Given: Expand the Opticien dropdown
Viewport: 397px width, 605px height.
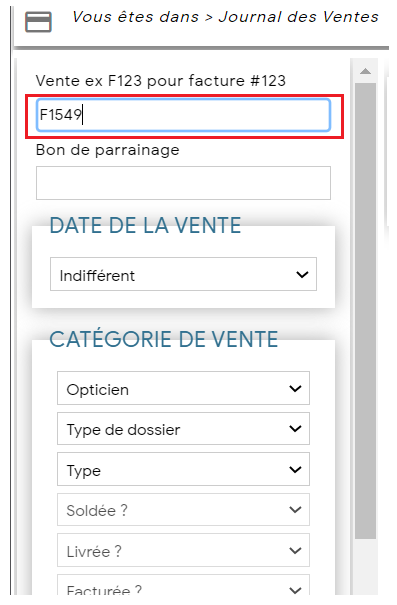Looking at the screenshot, I should (183, 388).
